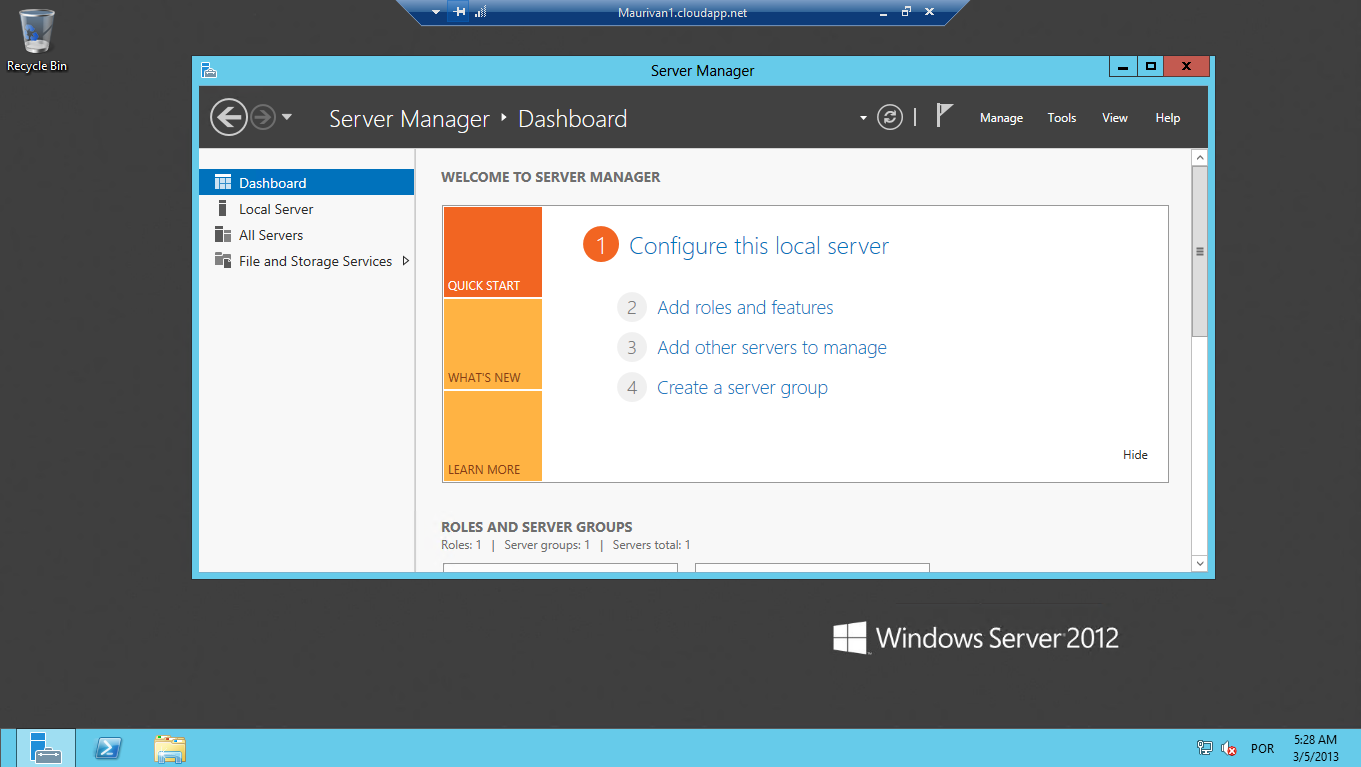The width and height of the screenshot is (1361, 767).
Task: Select Local Server in sidebar
Action: (276, 209)
